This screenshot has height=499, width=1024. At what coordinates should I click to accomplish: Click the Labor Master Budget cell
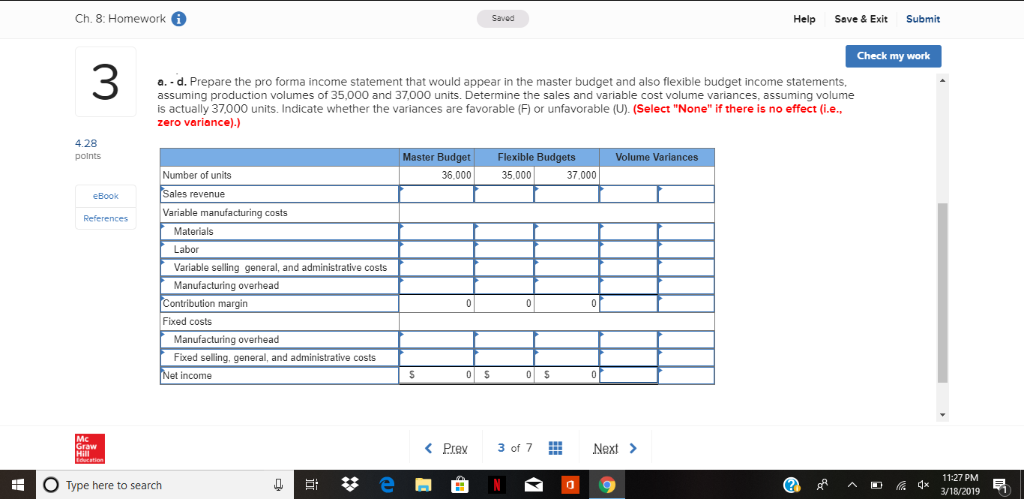click(437, 250)
